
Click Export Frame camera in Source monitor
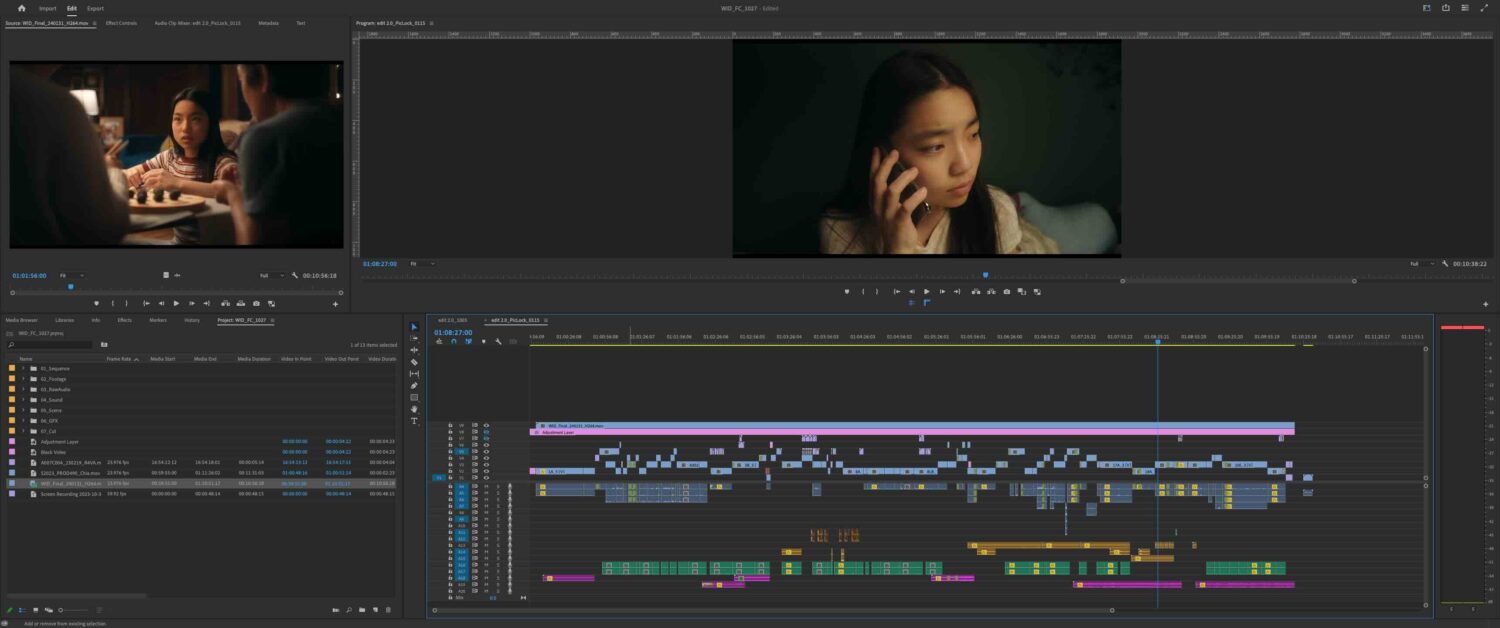[256, 303]
